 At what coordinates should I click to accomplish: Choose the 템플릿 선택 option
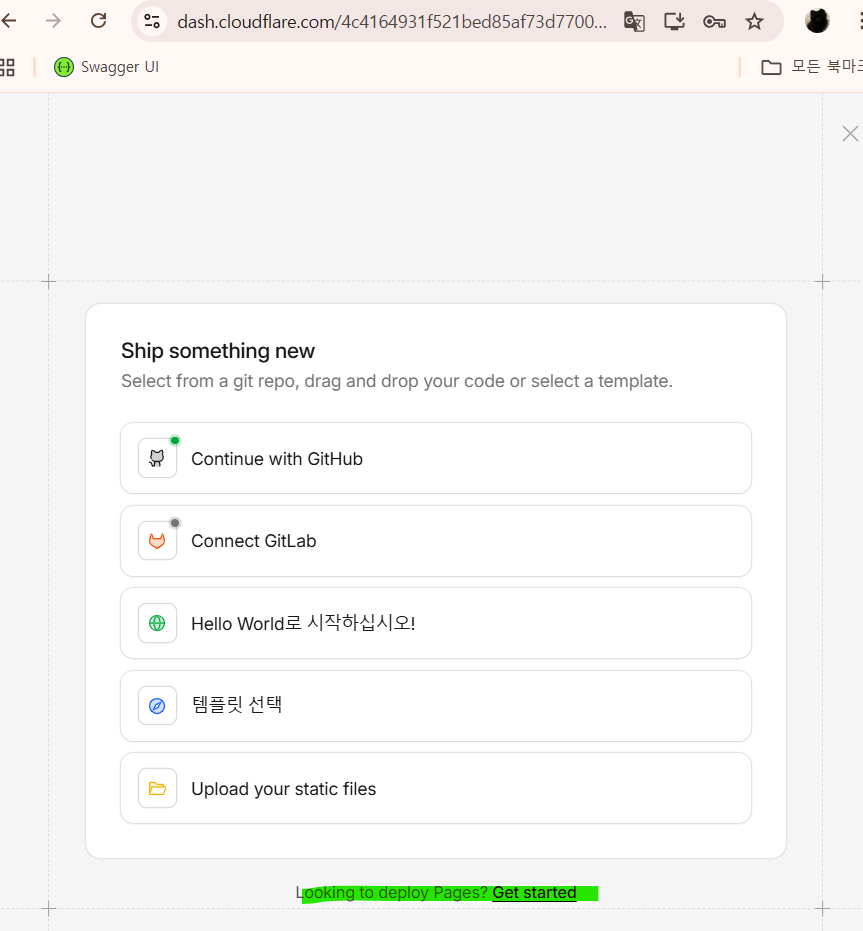[x=436, y=706]
